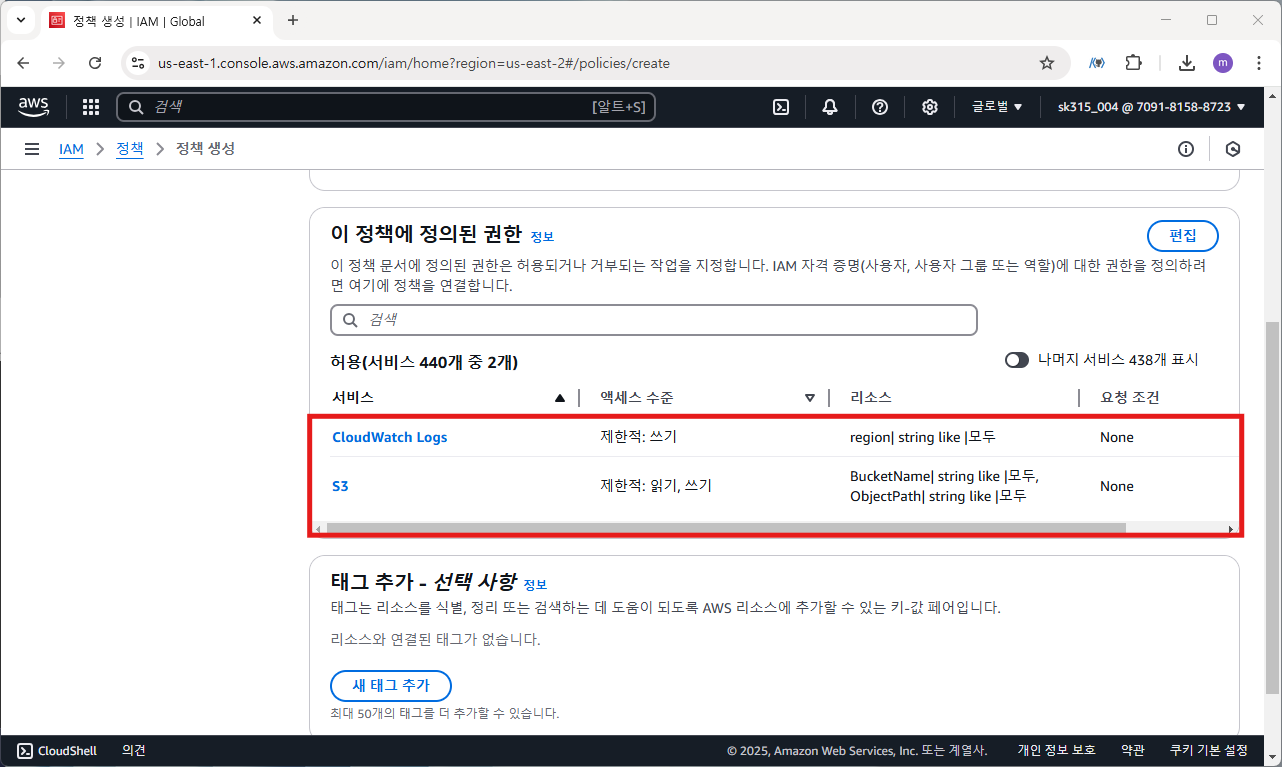Focus the AWS top search box
1282x767 pixels.
pyautogui.click(x=386, y=107)
